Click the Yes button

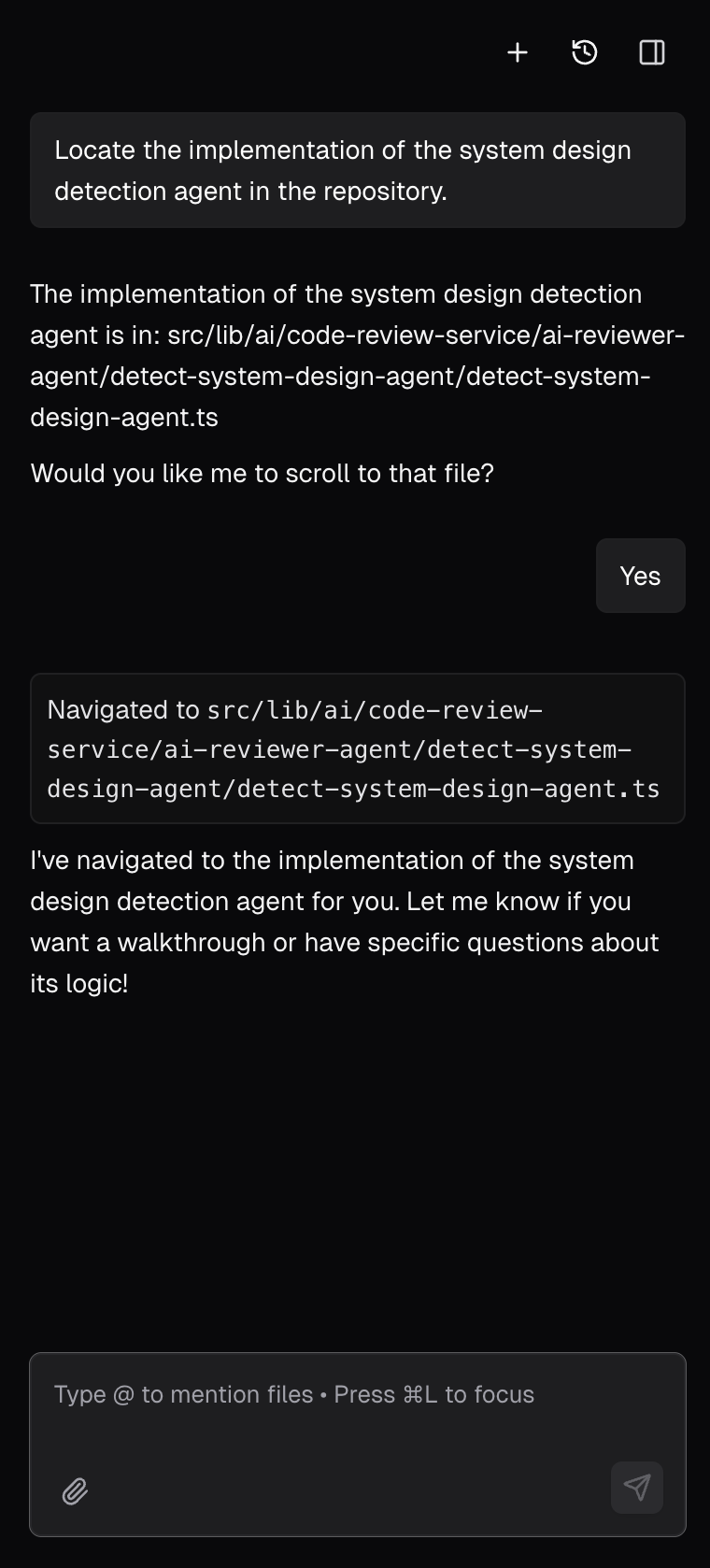coord(640,576)
